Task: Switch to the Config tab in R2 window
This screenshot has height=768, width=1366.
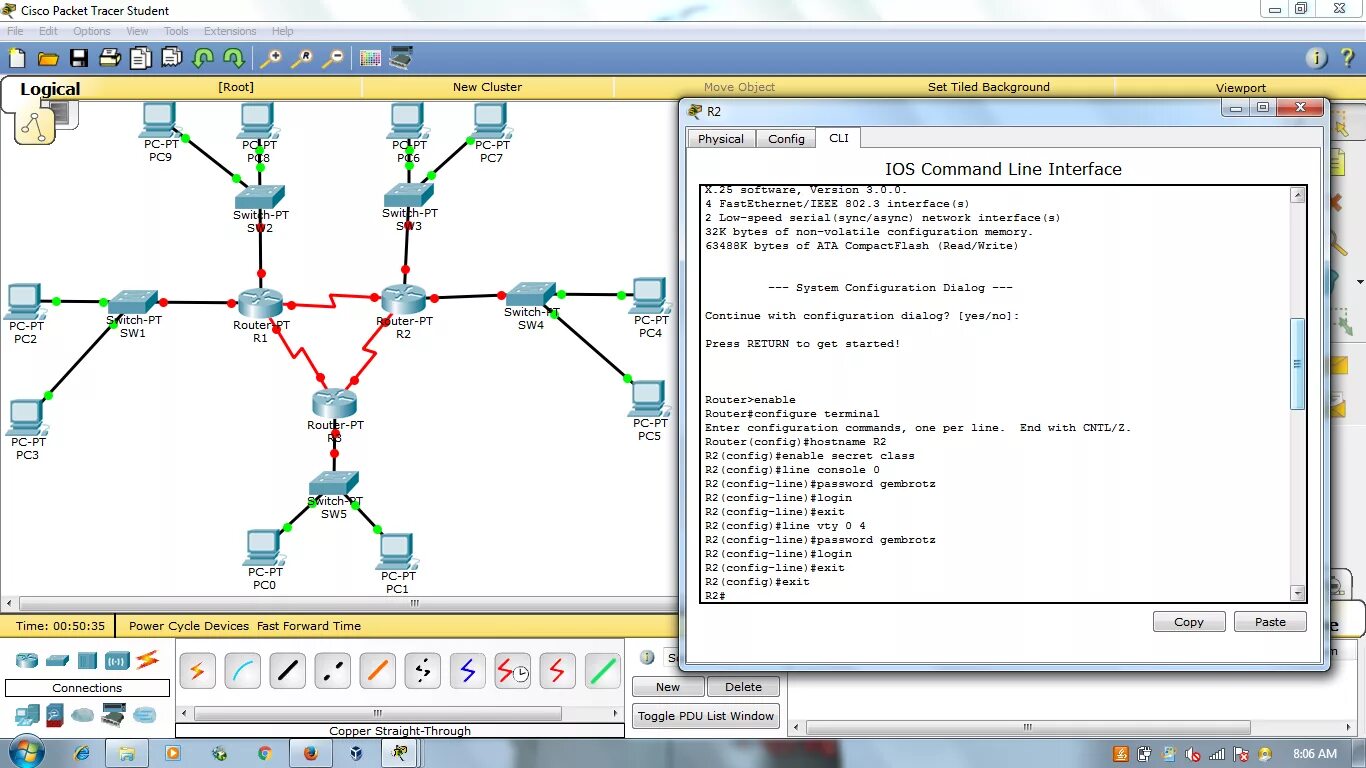Action: (x=786, y=139)
